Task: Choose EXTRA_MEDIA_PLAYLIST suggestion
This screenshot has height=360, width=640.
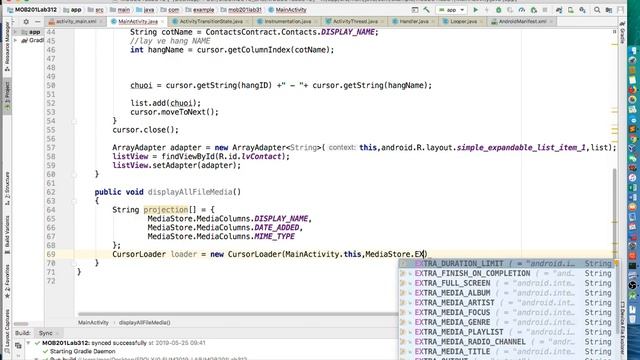Action: [x=506, y=332]
